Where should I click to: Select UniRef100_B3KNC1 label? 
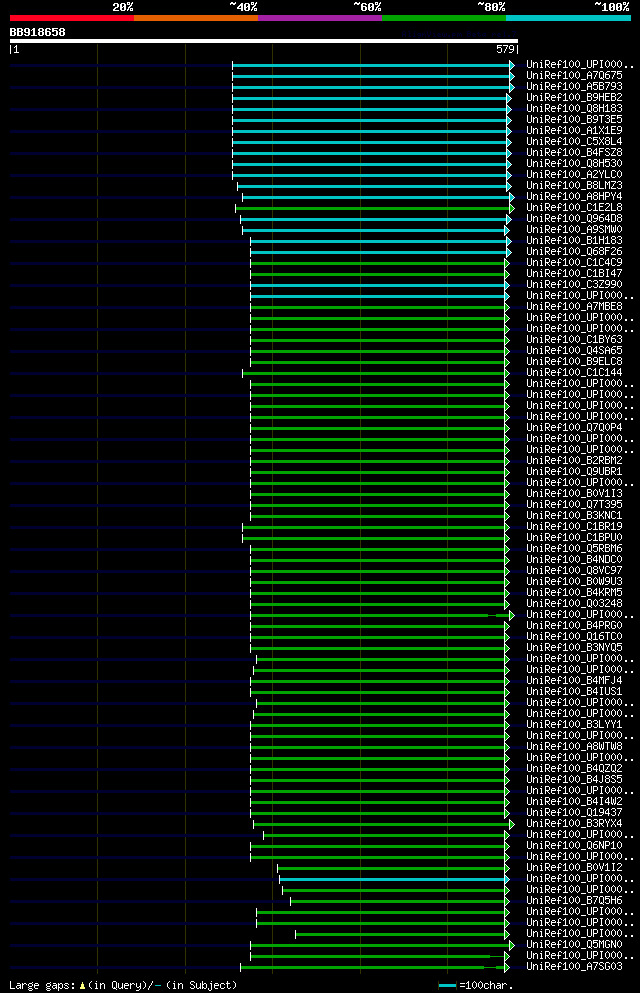pos(574,515)
